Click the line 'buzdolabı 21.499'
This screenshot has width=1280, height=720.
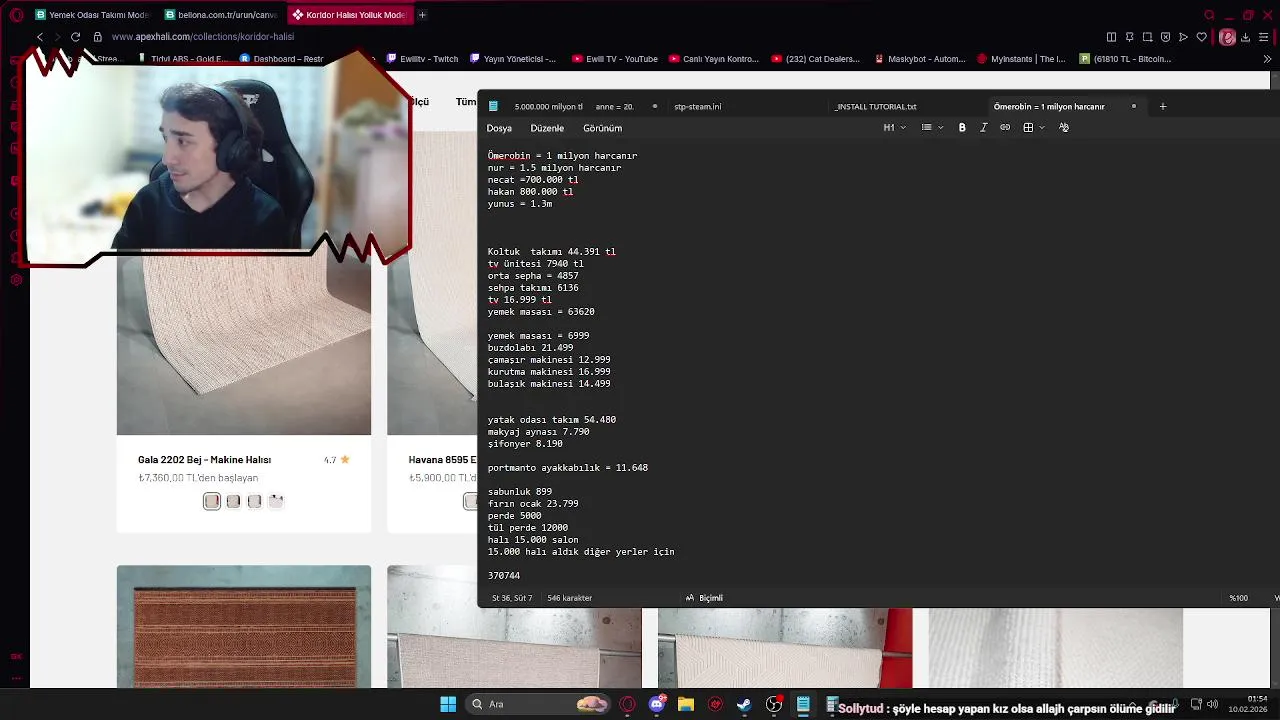pyautogui.click(x=531, y=348)
